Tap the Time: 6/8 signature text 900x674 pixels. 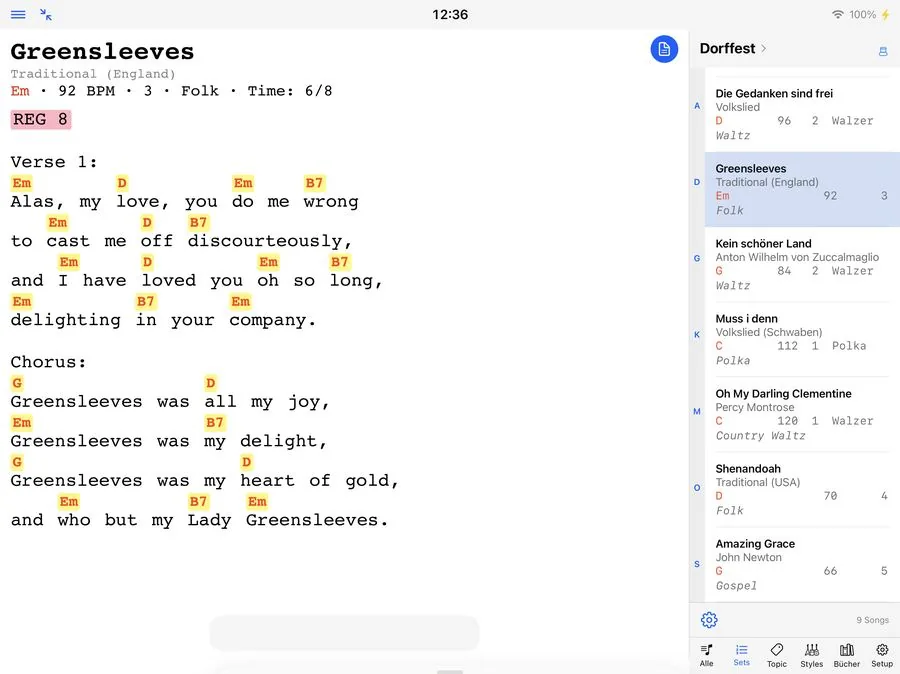[x=290, y=91]
